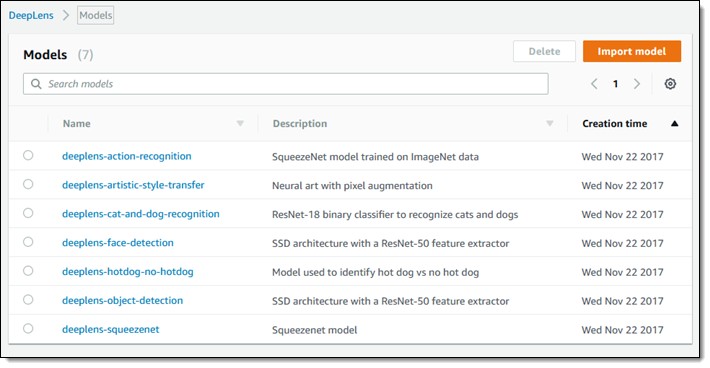Select deeplens-action-recognition radio button
Image resolution: width=710 pixels, height=368 pixels.
tap(28, 155)
